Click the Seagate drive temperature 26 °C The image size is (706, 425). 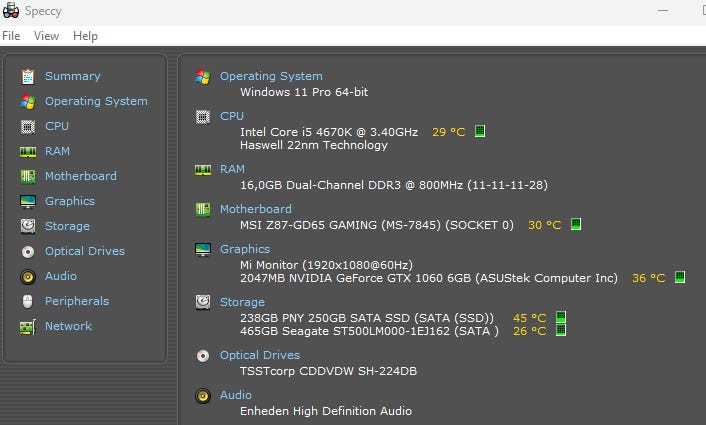tap(530, 331)
